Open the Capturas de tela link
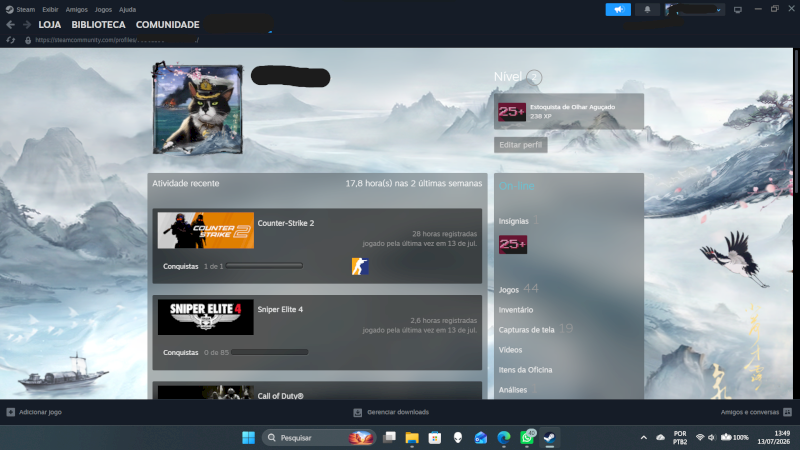The height and width of the screenshot is (450, 800). (526, 330)
